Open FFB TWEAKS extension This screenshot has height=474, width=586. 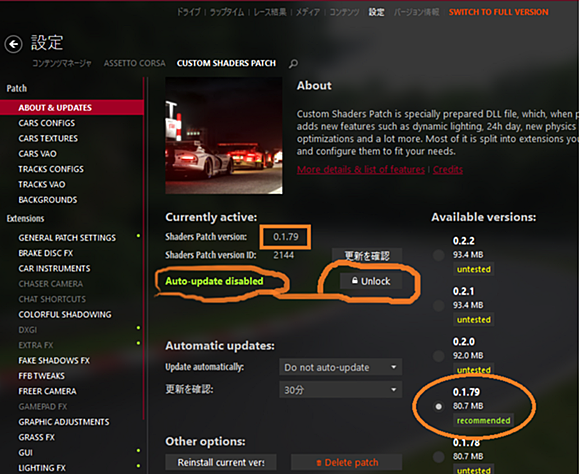click(41, 376)
